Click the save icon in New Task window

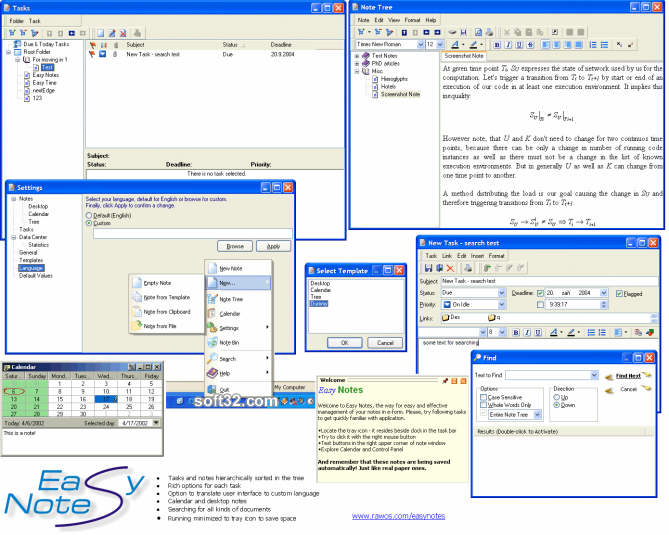tap(428, 268)
